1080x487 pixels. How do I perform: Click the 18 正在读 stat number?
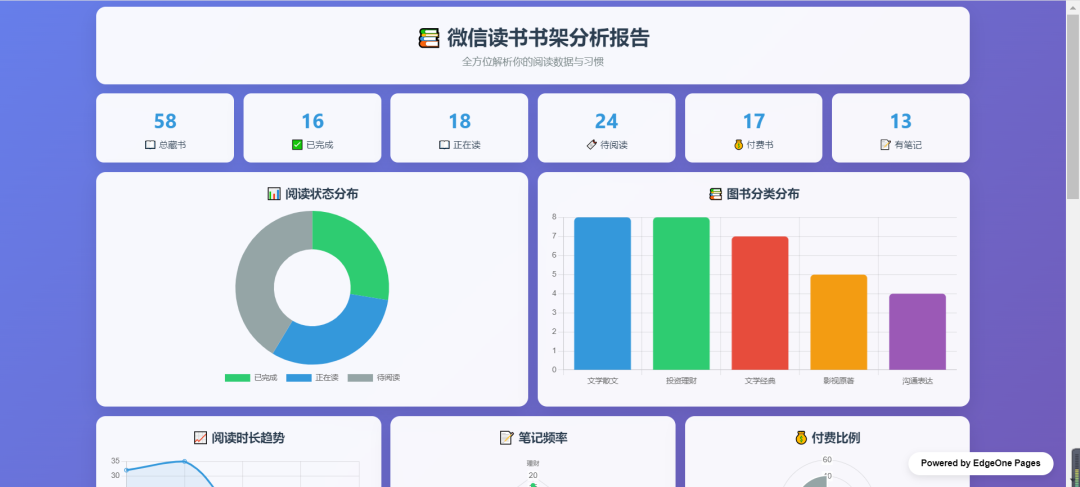[x=459, y=121]
